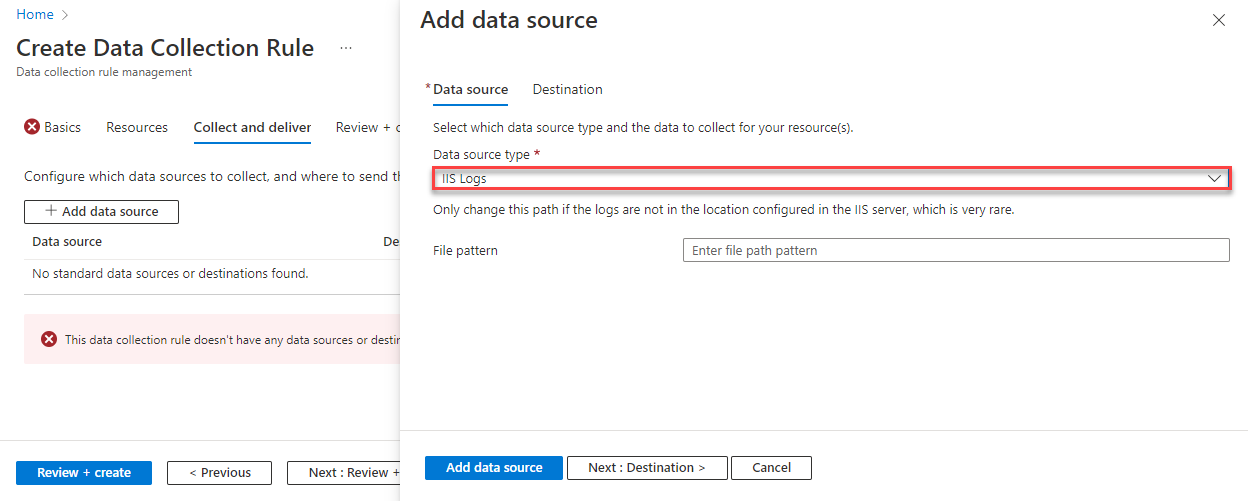Select the Collect and deliver tab

click(x=252, y=127)
